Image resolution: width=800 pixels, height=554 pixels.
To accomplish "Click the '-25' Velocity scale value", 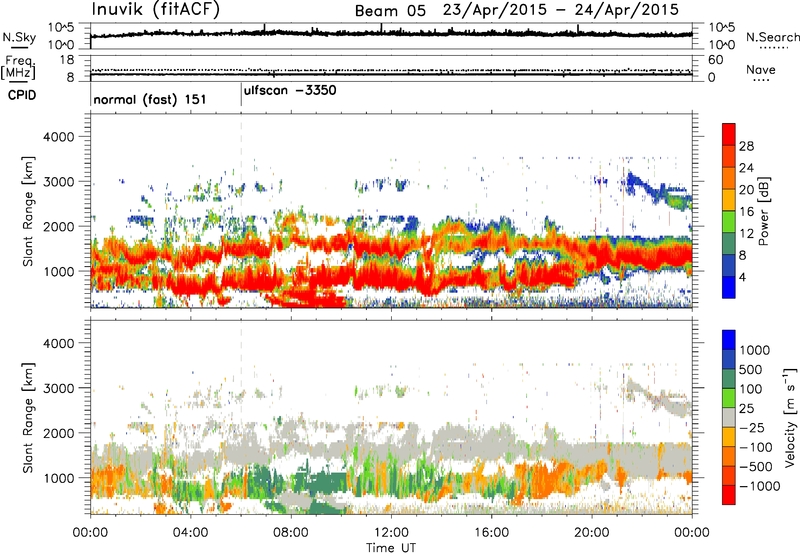I will coord(751,427).
